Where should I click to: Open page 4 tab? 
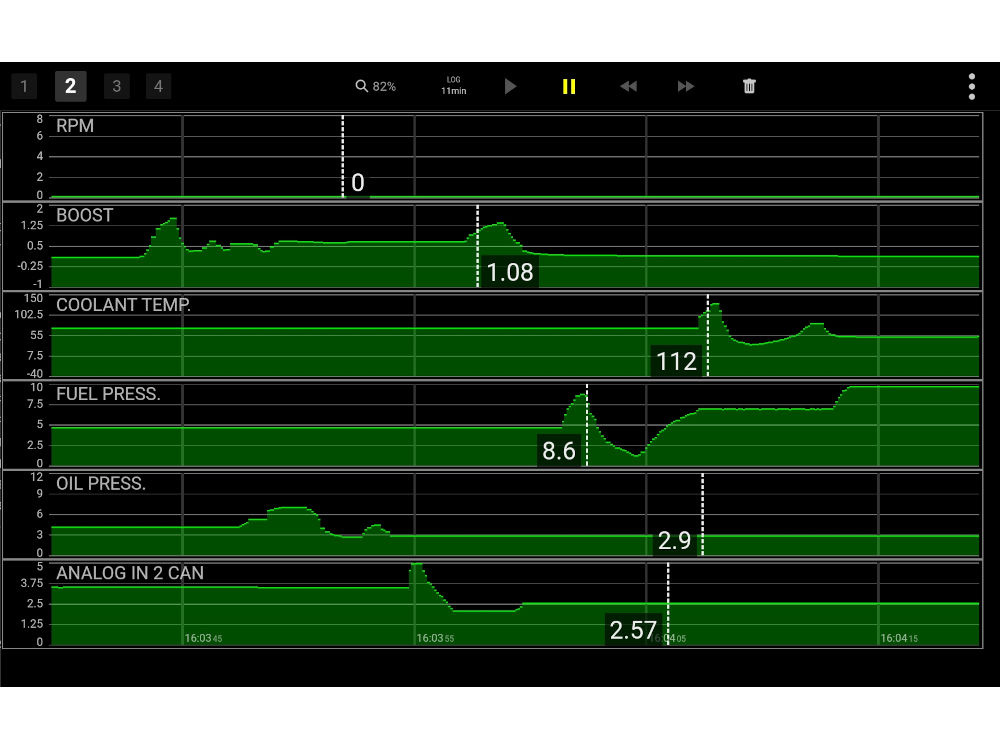[158, 87]
